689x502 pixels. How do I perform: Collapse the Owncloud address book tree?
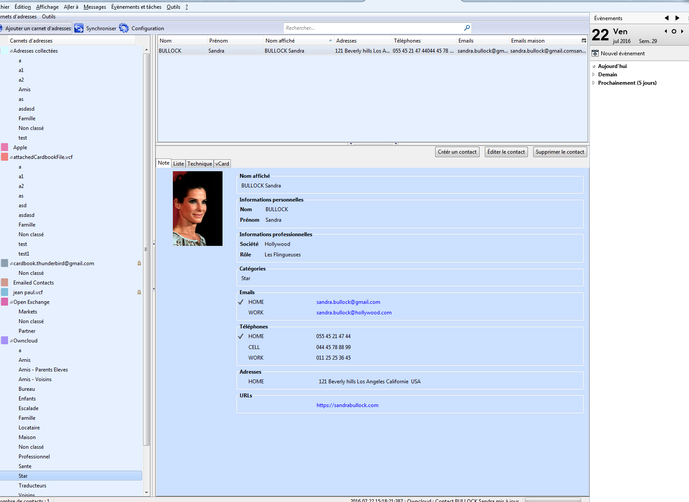10,340
